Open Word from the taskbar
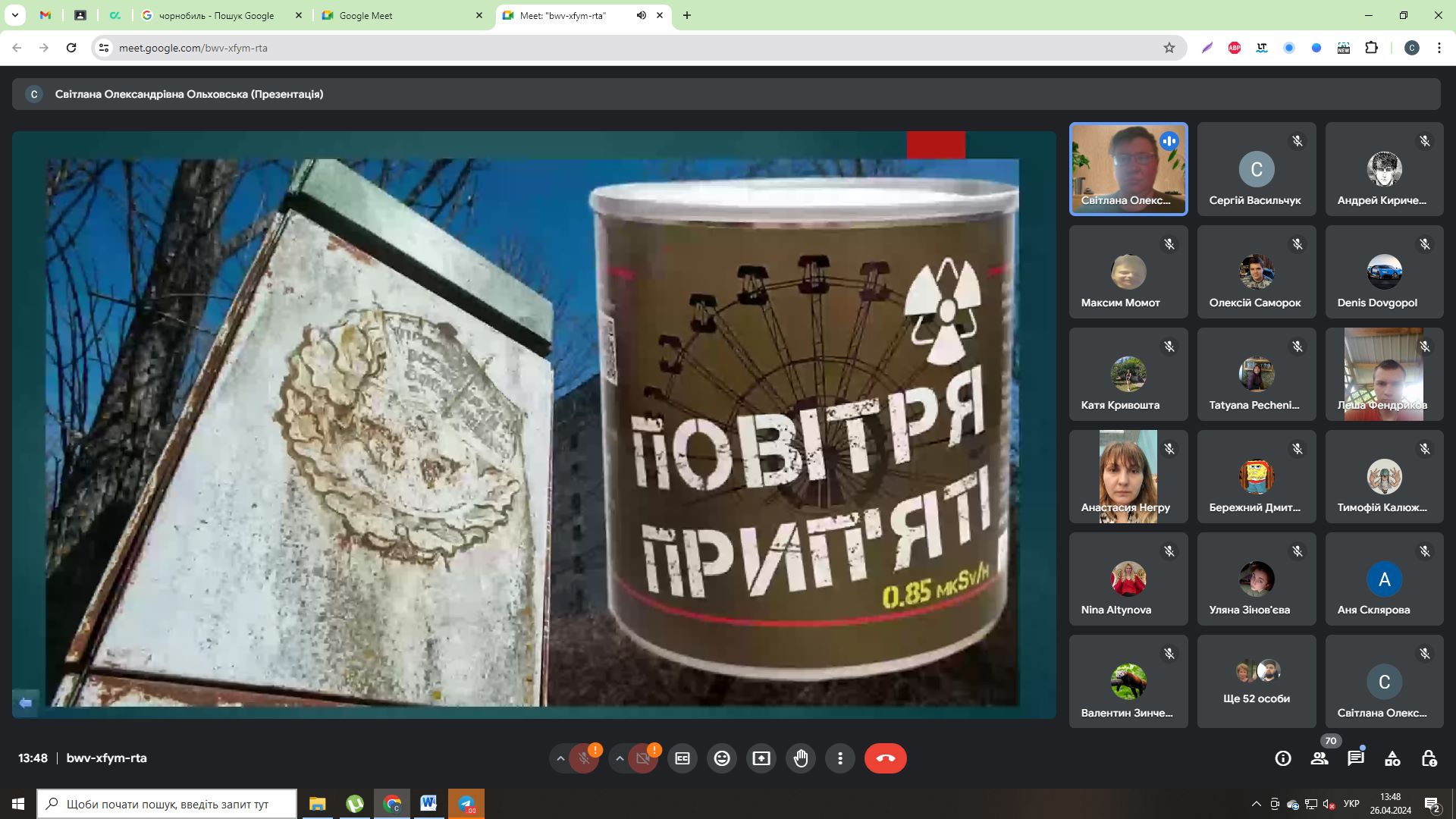 coord(428,804)
